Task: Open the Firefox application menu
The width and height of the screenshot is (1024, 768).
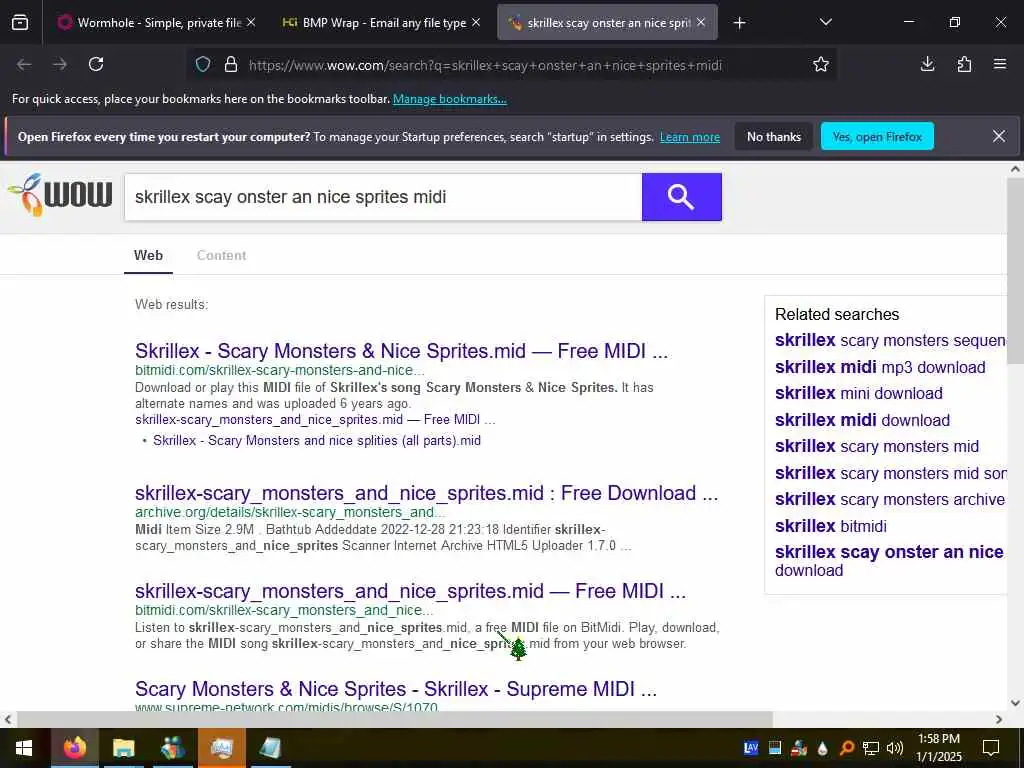Action: pos(1000,64)
